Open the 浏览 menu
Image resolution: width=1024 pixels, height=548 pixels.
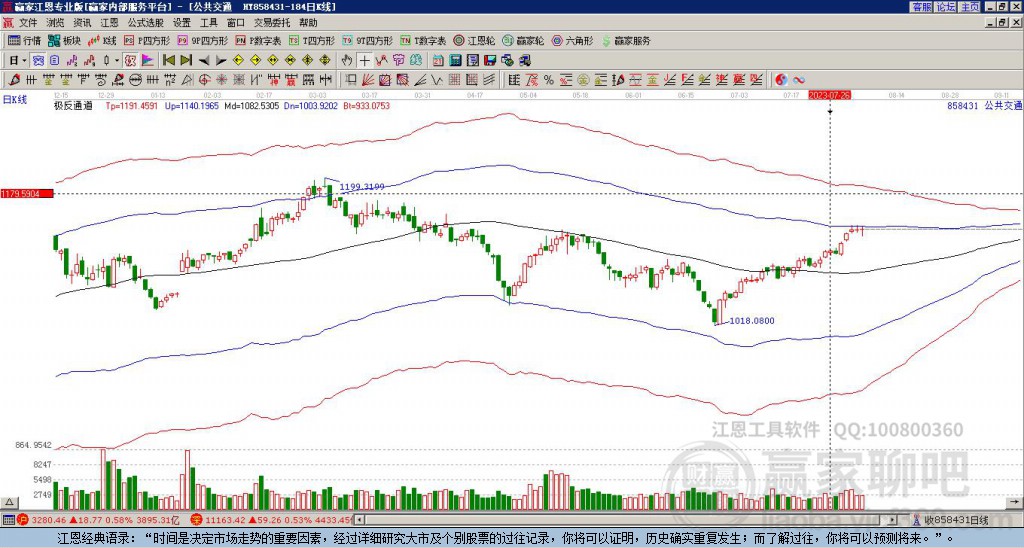click(x=56, y=23)
